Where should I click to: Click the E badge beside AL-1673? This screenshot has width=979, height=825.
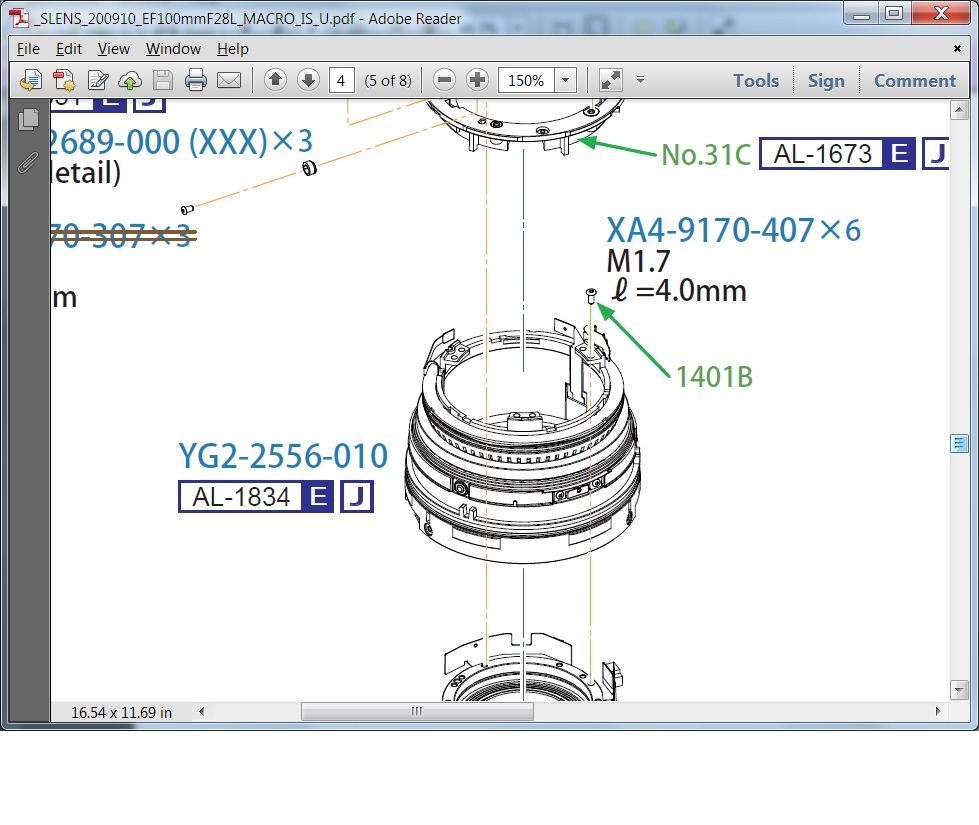pyautogui.click(x=900, y=154)
